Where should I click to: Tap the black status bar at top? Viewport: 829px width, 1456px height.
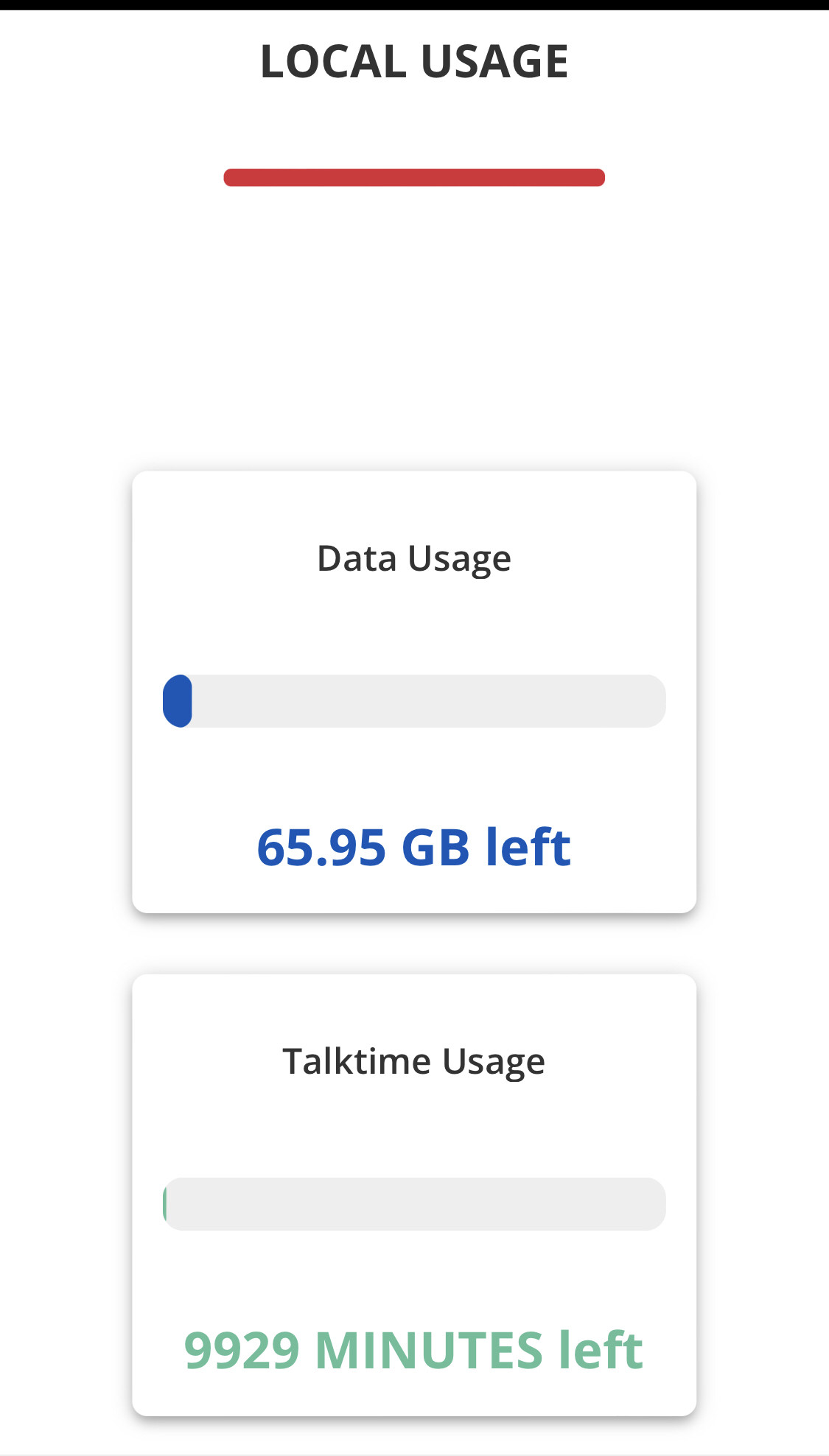[414, 4]
